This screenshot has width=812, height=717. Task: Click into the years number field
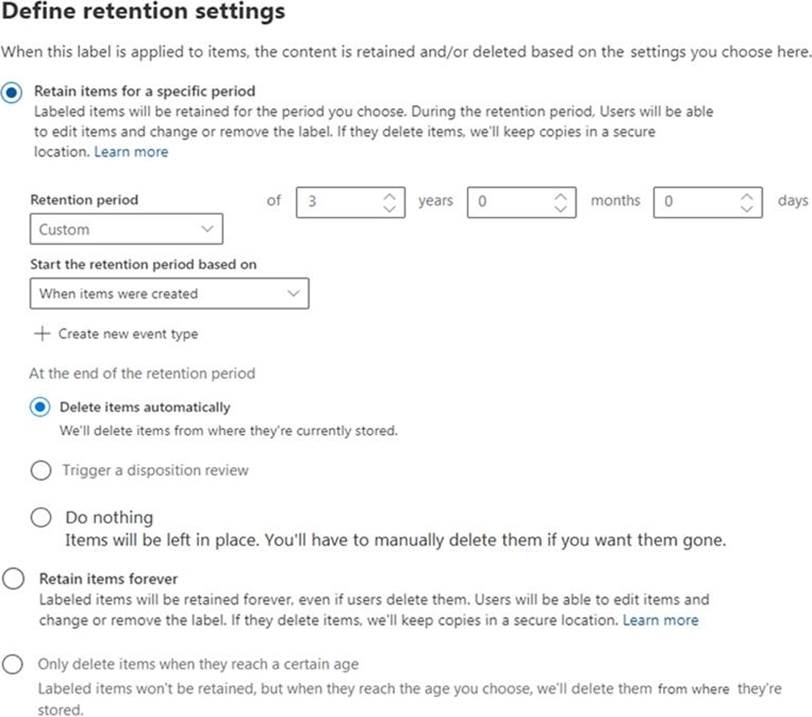[338, 202]
